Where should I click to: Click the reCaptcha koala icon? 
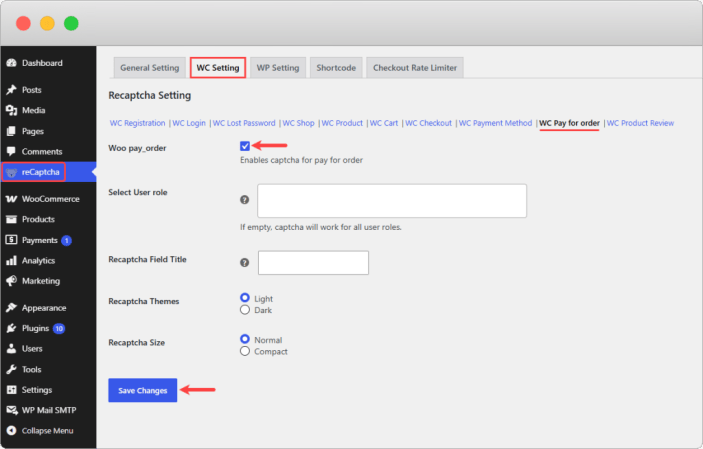point(11,172)
